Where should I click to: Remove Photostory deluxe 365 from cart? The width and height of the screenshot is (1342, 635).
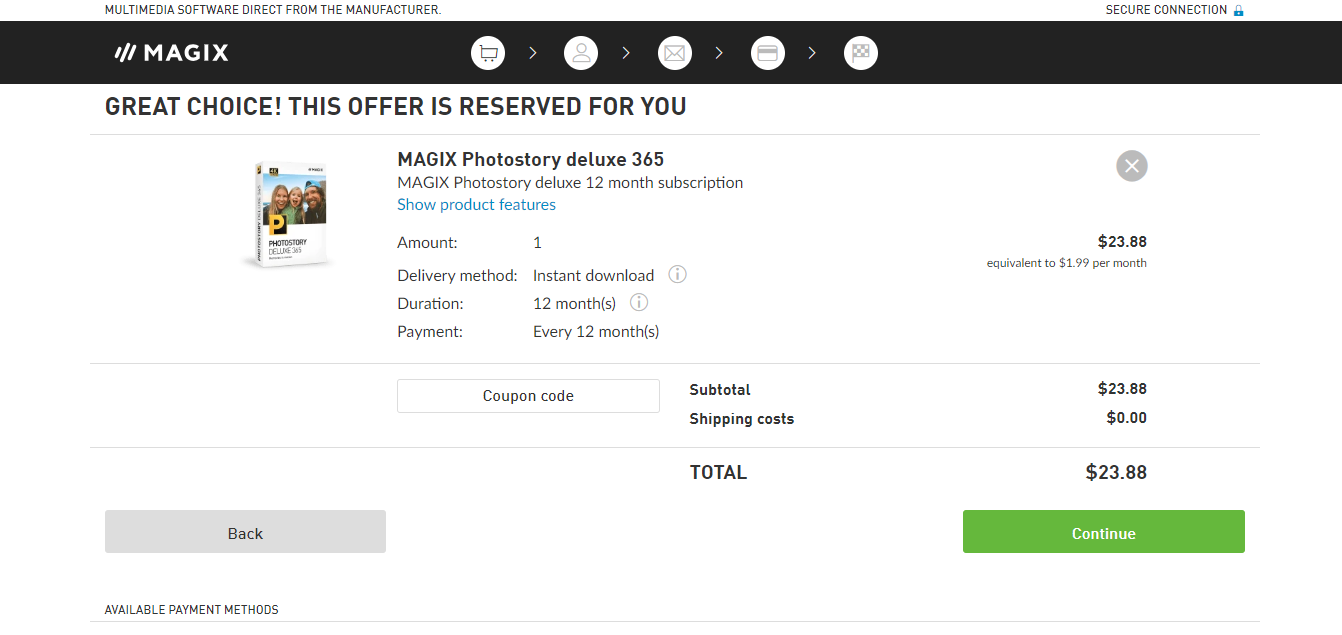click(1131, 166)
